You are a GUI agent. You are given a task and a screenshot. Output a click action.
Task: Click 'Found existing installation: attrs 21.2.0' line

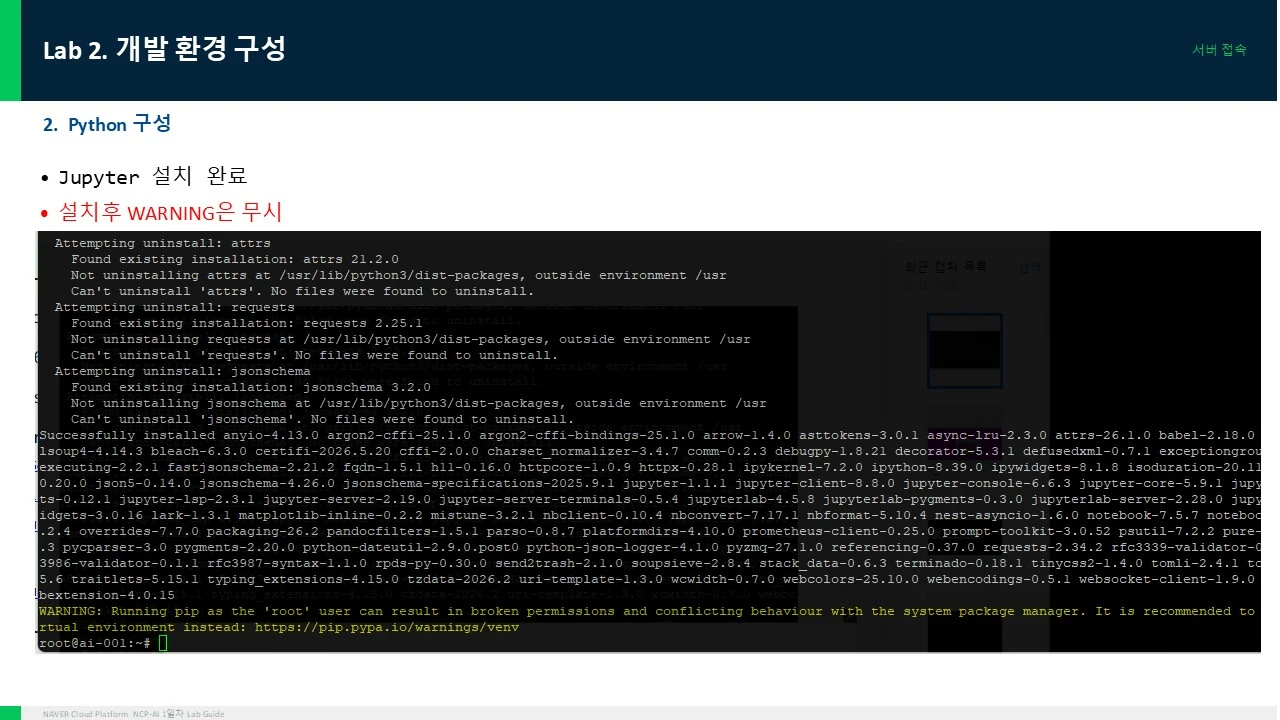click(x=234, y=259)
